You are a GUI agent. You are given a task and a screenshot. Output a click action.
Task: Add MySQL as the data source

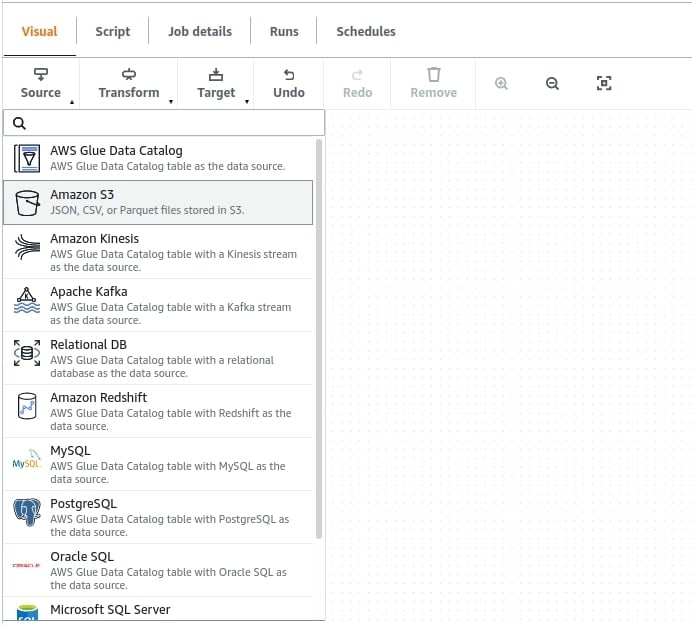(x=158, y=464)
